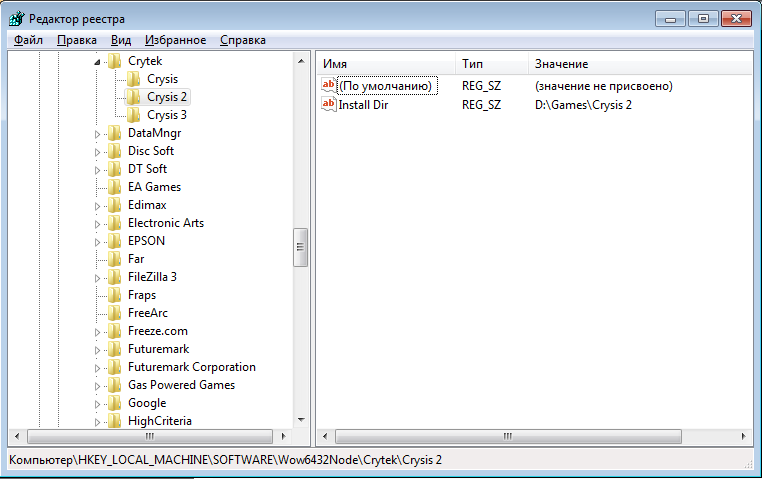Expand the Futuremark key
Image resolution: width=762 pixels, height=479 pixels.
[x=97, y=350]
